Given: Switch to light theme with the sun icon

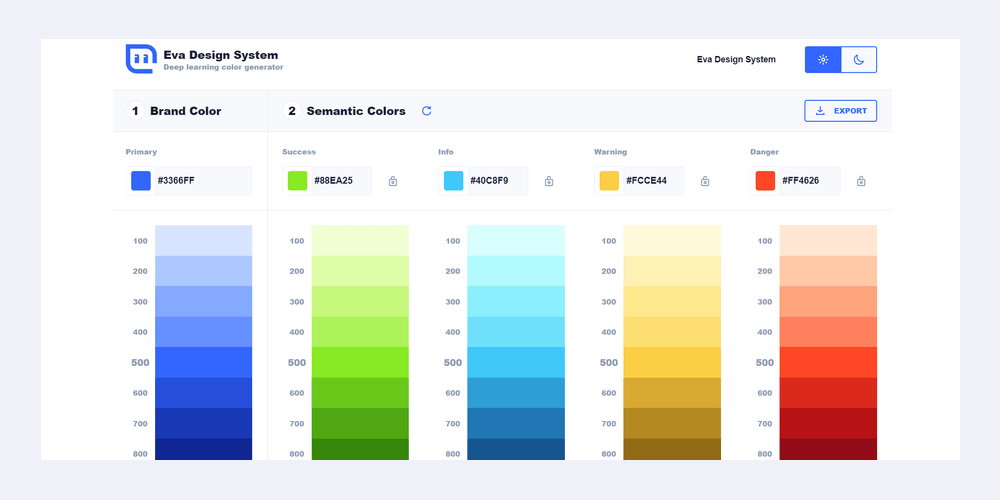Looking at the screenshot, I should 823,59.
